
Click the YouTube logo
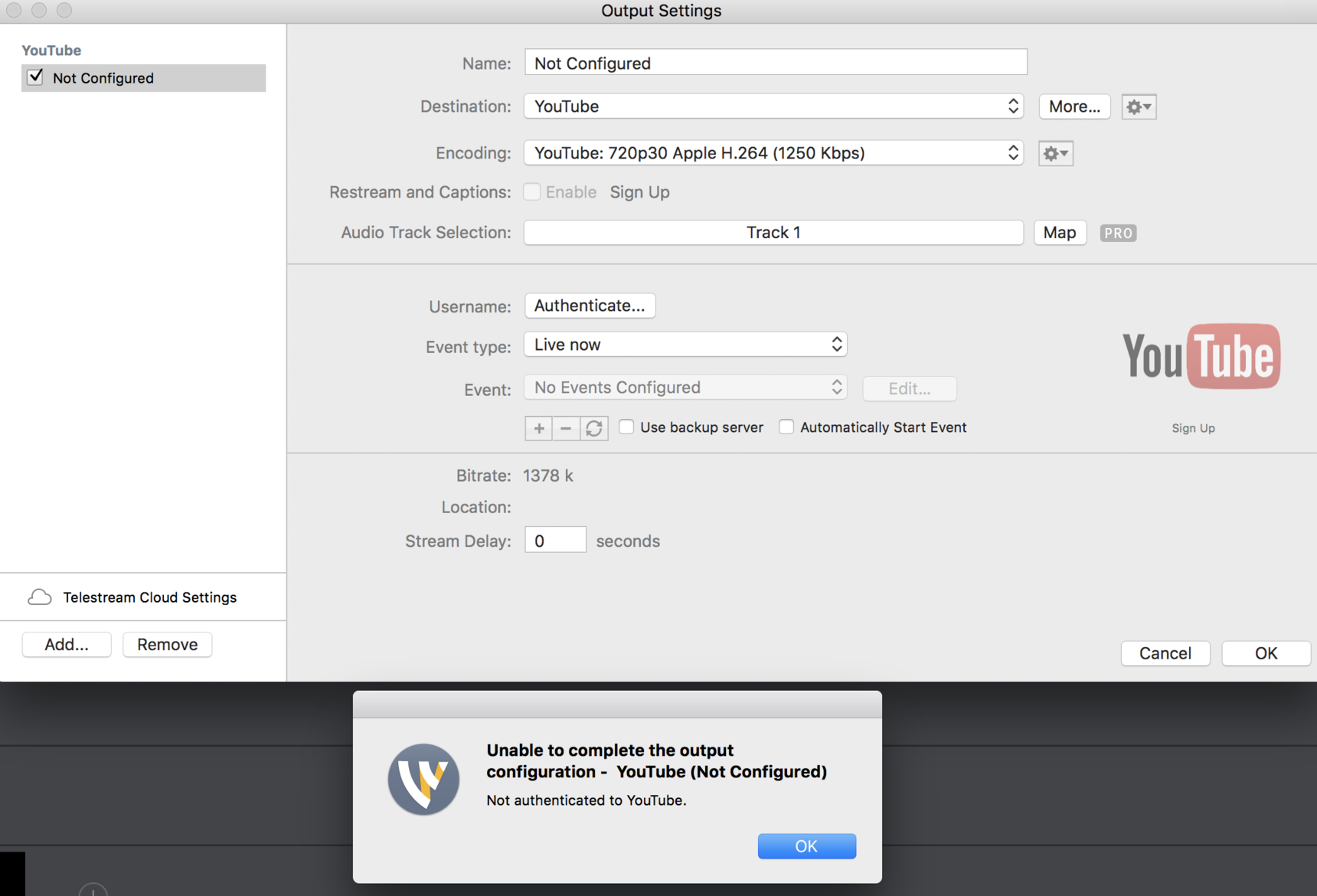[x=1201, y=356]
